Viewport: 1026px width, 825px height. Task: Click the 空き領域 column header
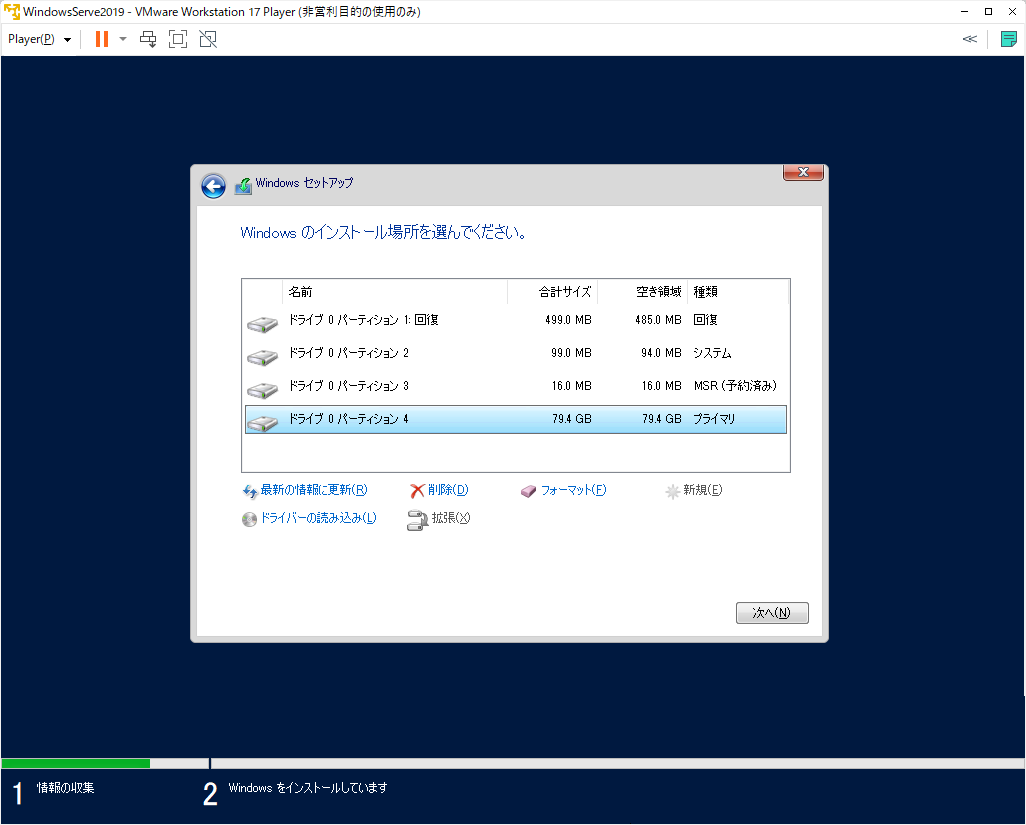[642, 292]
